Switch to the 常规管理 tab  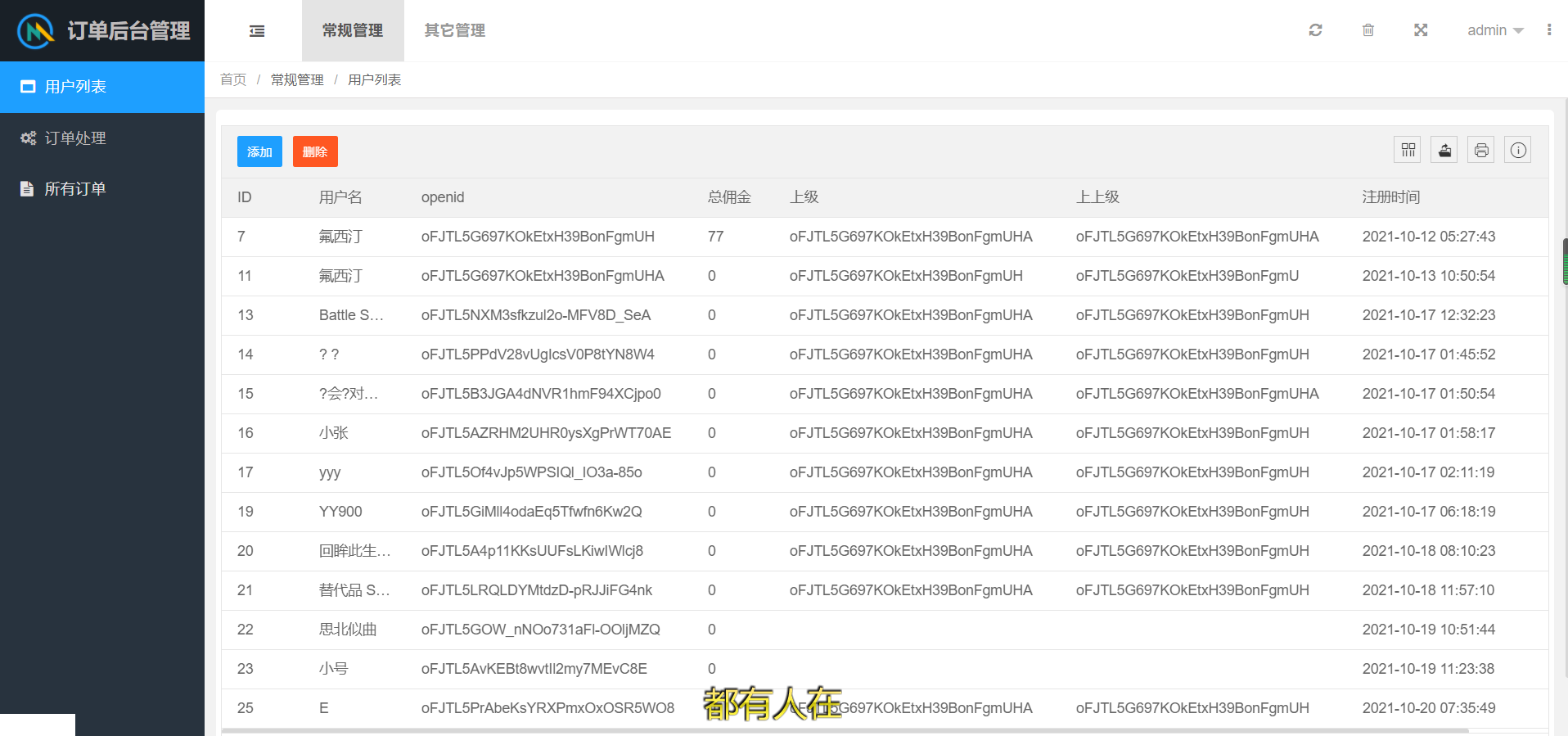353,30
